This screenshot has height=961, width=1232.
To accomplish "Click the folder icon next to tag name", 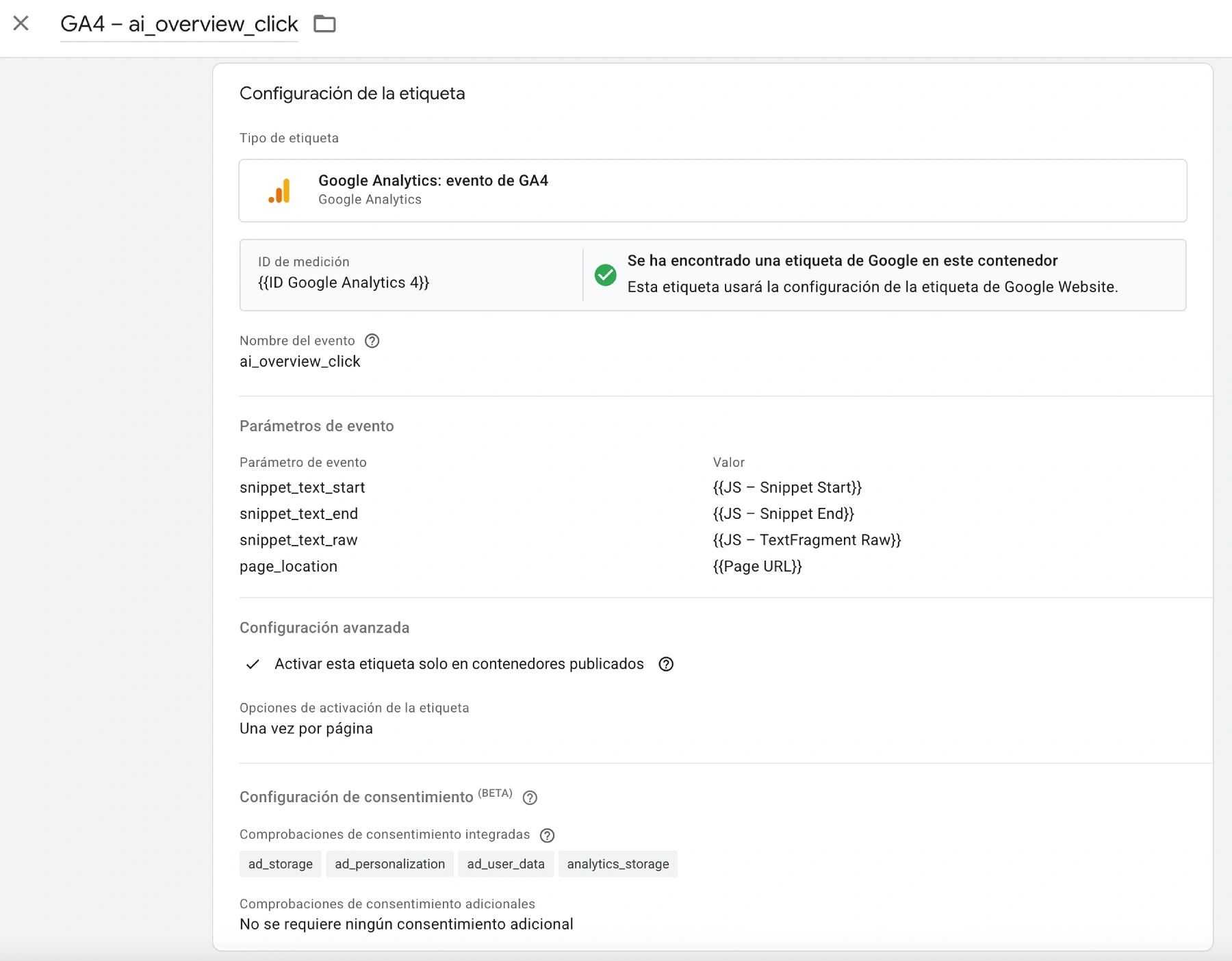I will [324, 24].
